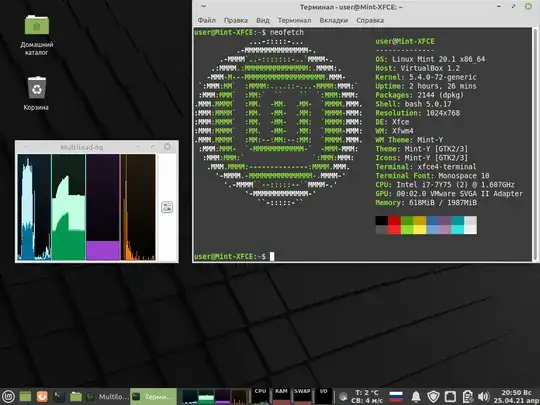Viewport: 540px width, 405px height.
Task: Click red color block in neofetch palette
Action: (x=394, y=225)
